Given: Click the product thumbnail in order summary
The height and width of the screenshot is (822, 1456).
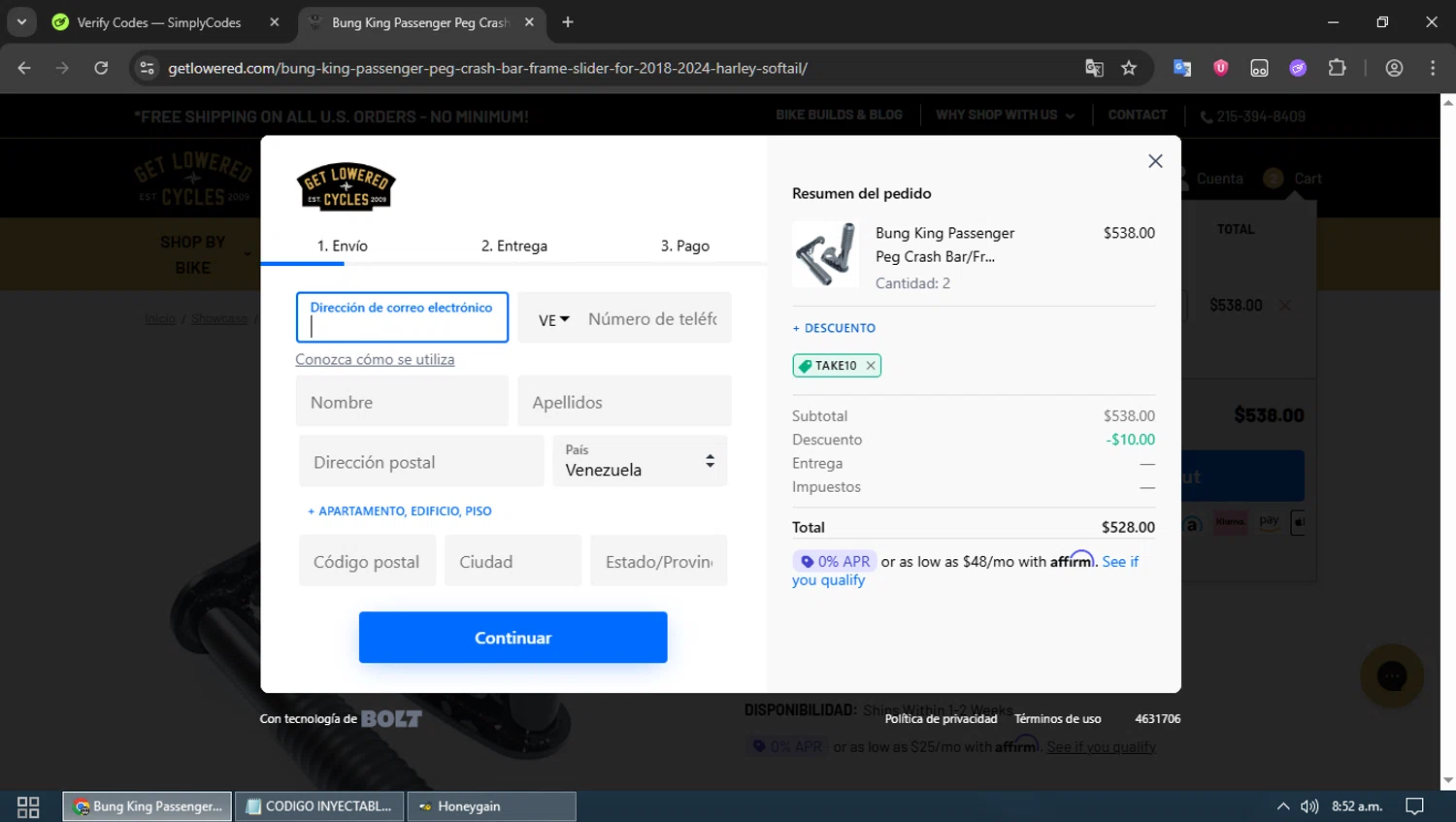Looking at the screenshot, I should pos(825,254).
